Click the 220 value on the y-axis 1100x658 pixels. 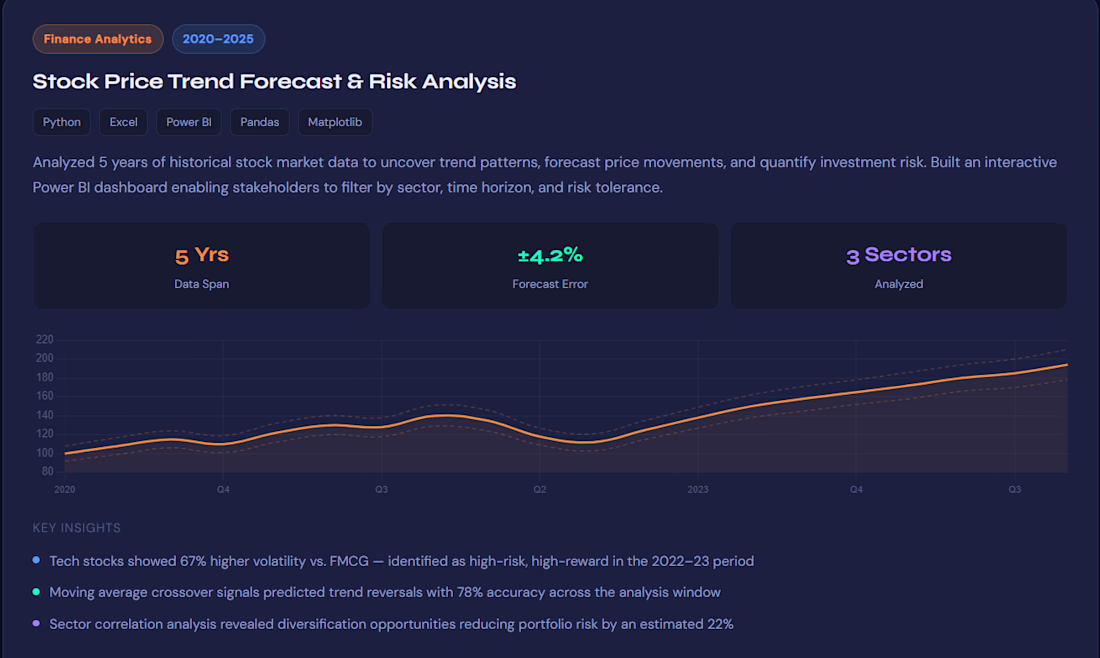tap(44, 340)
